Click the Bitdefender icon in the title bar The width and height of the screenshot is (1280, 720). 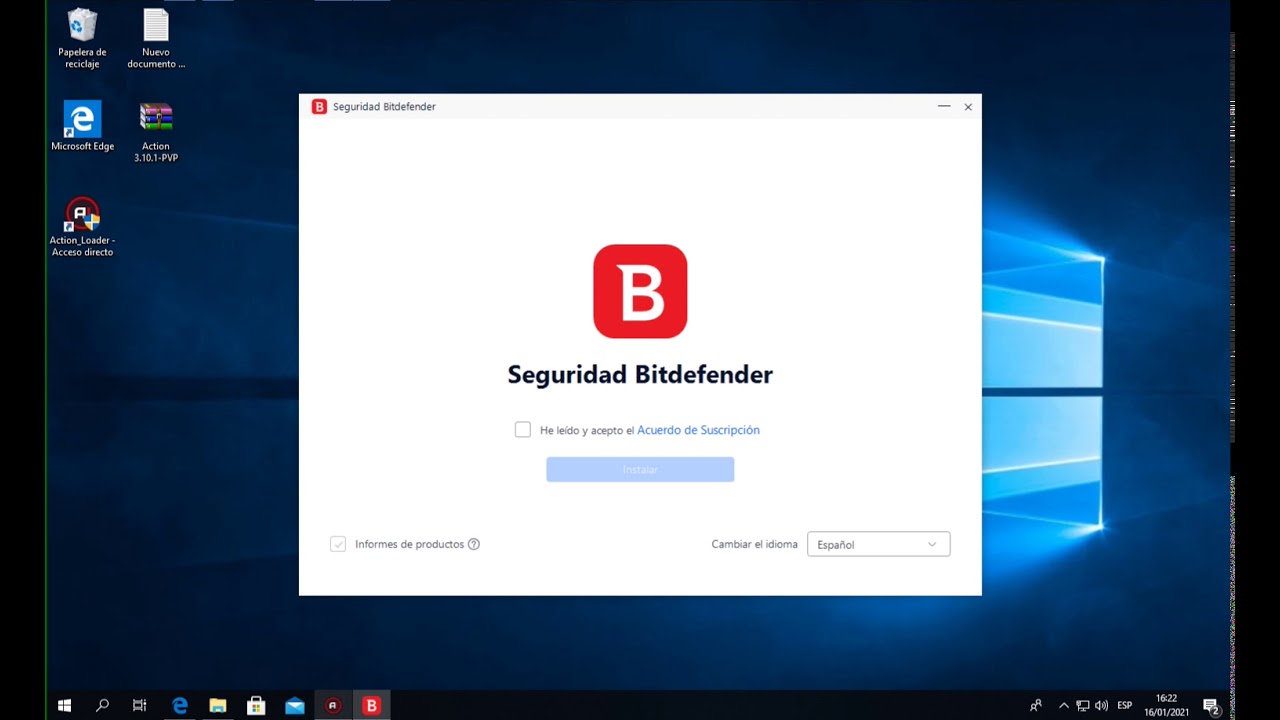(x=319, y=106)
